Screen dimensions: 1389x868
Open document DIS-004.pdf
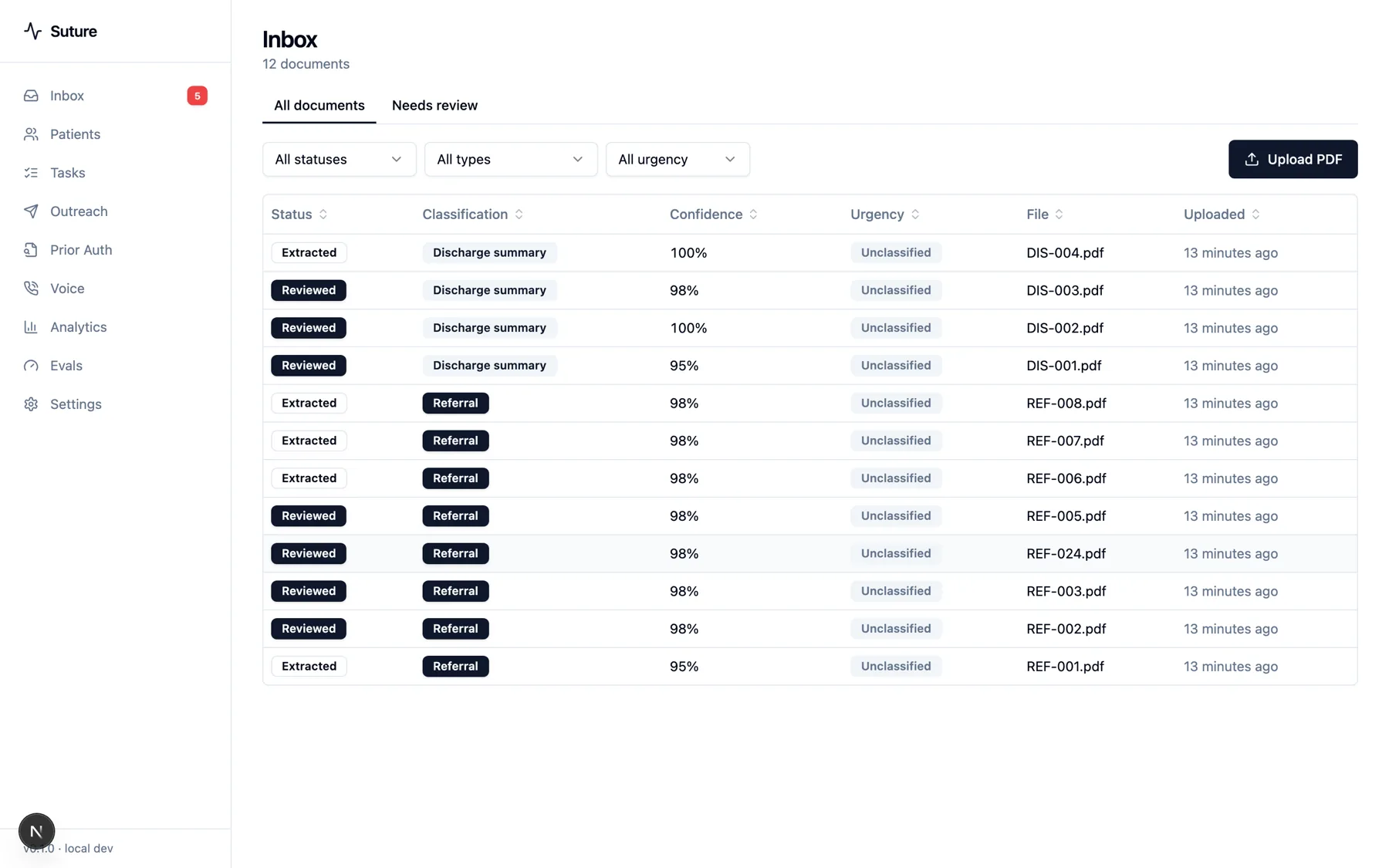tap(1065, 253)
